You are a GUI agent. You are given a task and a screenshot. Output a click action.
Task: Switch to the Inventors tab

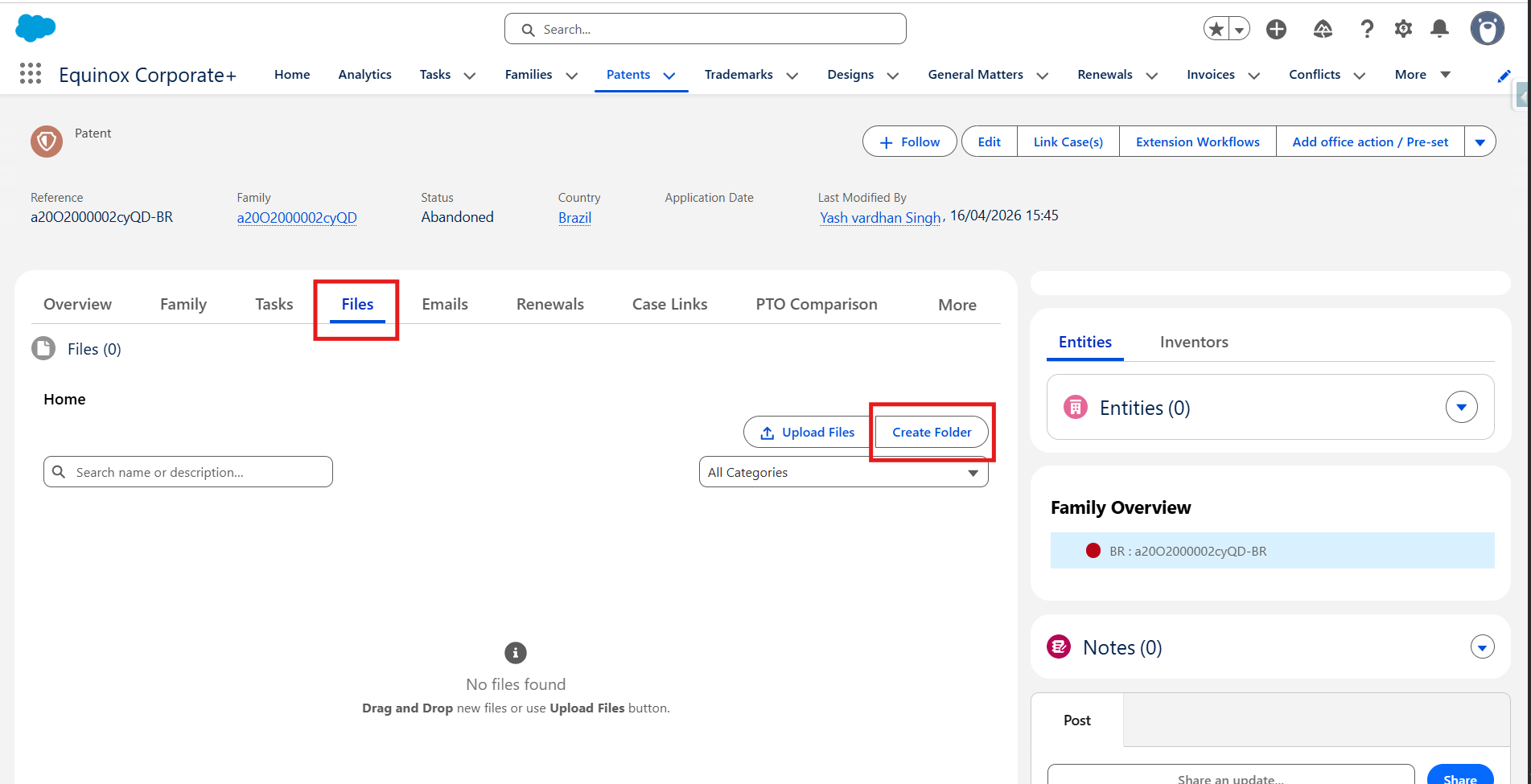pos(1194,343)
